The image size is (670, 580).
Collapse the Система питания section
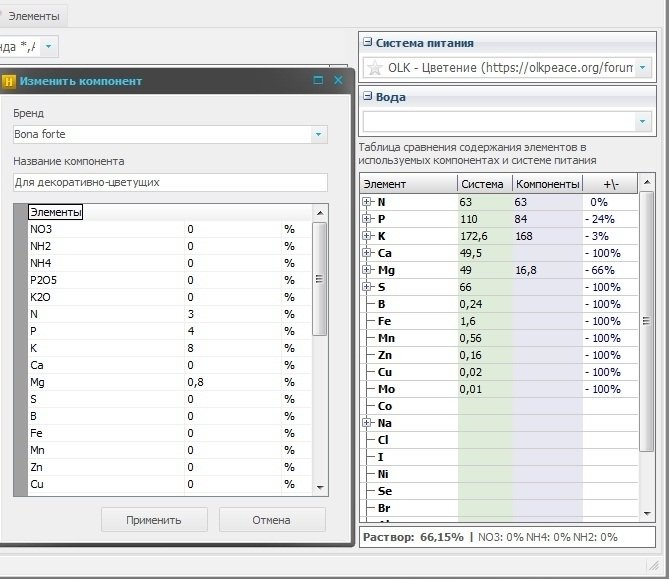(x=367, y=42)
